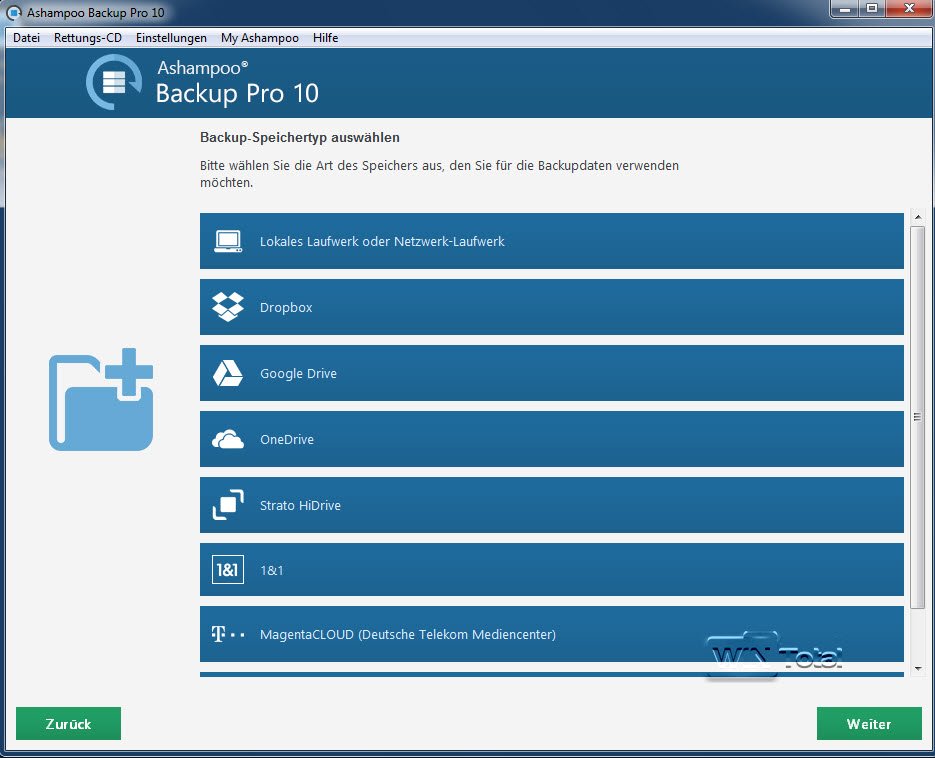The width and height of the screenshot is (935, 758).
Task: Continue with the Weiter button
Action: (869, 723)
